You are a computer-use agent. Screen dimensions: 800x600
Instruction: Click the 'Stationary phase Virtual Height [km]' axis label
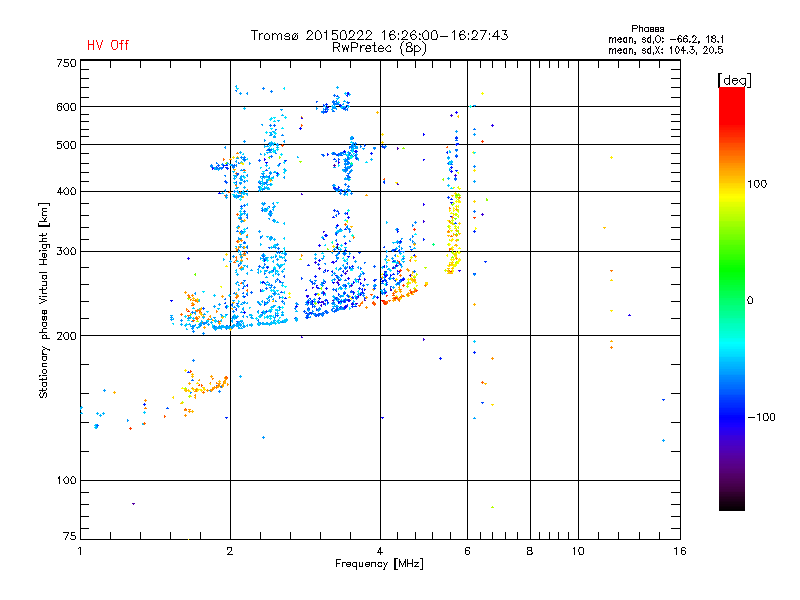pyautogui.click(x=44, y=300)
